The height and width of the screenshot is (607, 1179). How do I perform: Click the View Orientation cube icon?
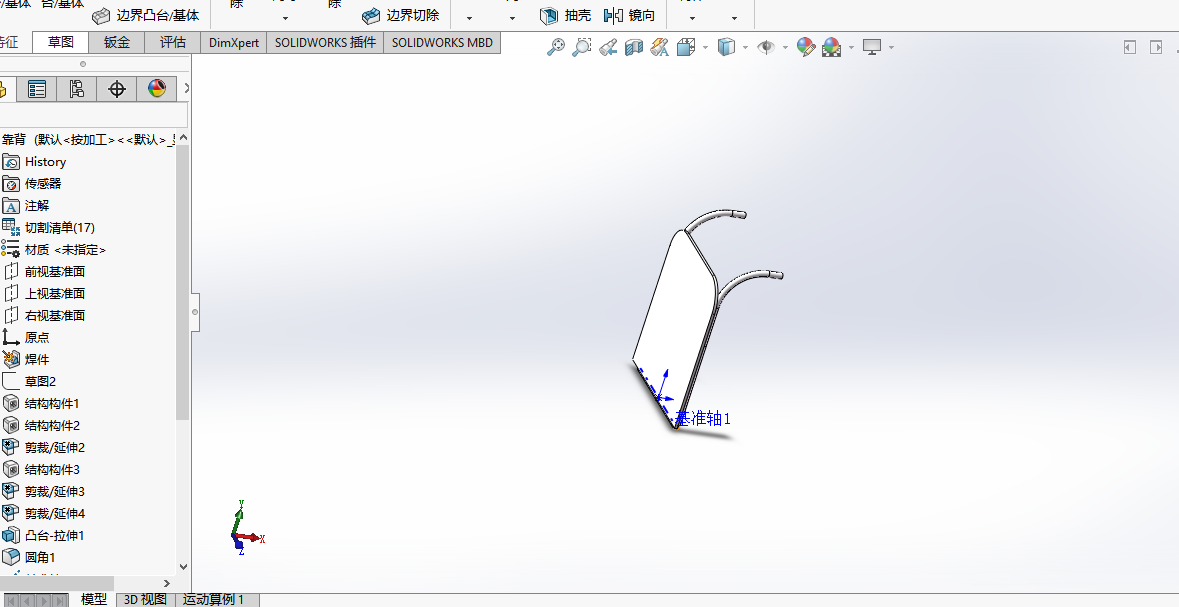686,47
